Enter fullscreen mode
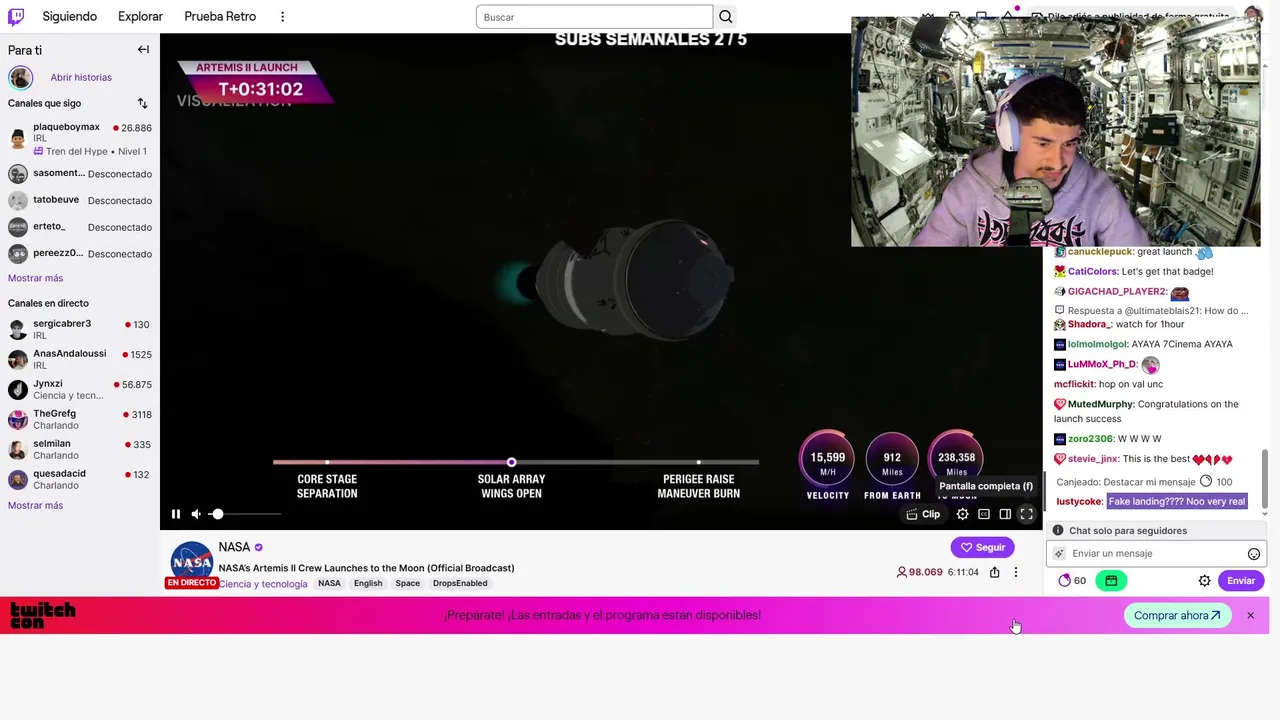The image size is (1280, 720). click(1026, 514)
